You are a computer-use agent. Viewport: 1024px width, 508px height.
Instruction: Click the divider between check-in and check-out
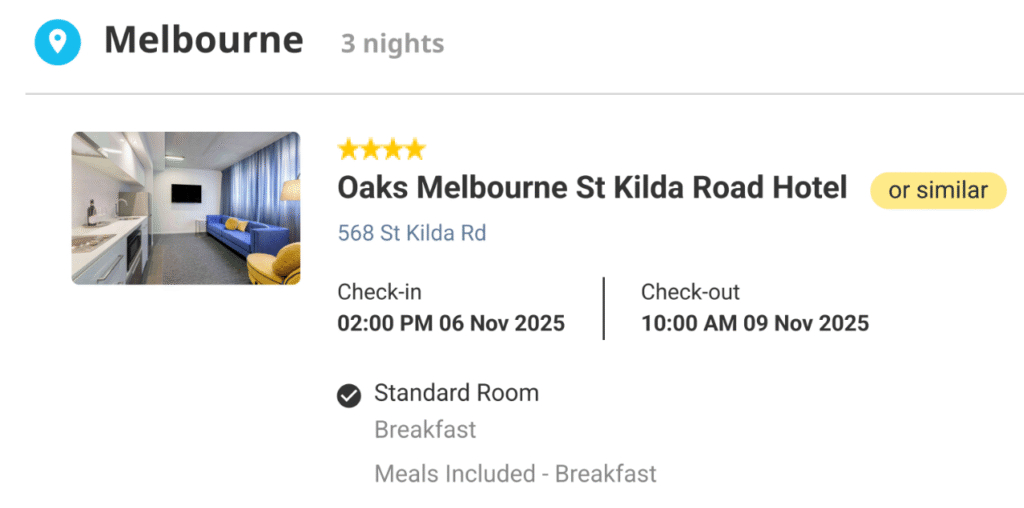point(603,308)
